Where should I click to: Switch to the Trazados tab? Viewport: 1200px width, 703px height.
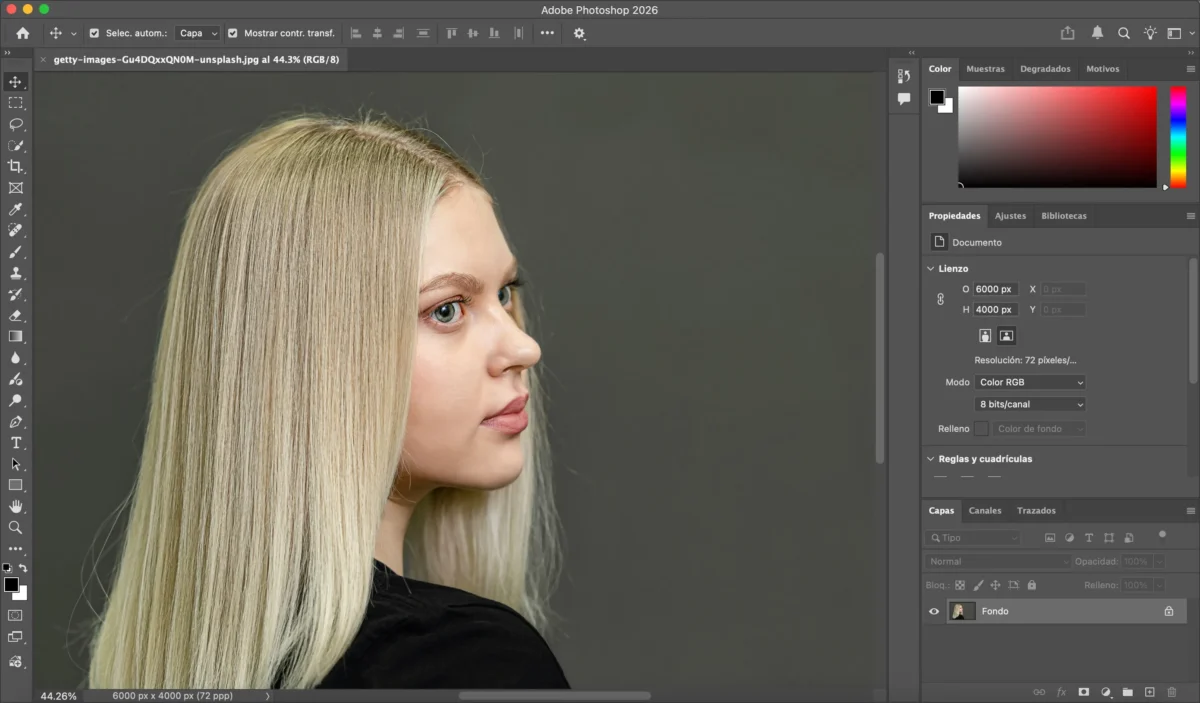click(x=1036, y=511)
